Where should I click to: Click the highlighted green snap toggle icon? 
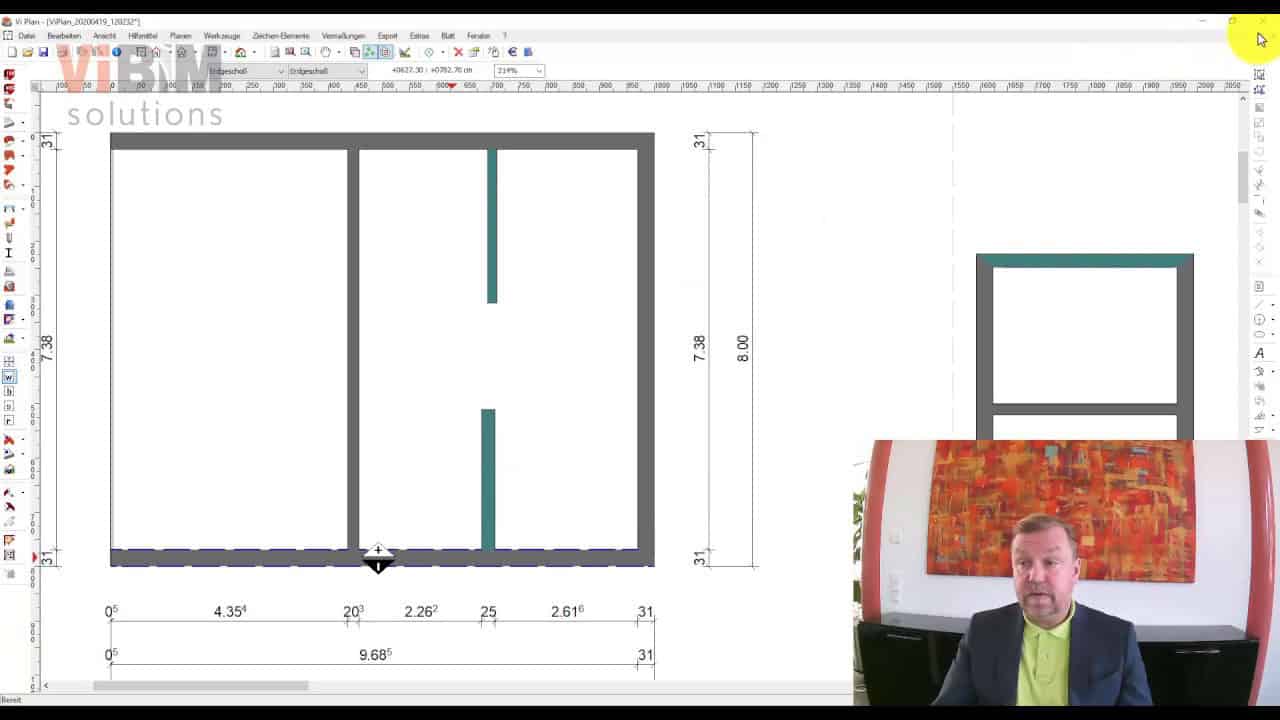[x=370, y=52]
